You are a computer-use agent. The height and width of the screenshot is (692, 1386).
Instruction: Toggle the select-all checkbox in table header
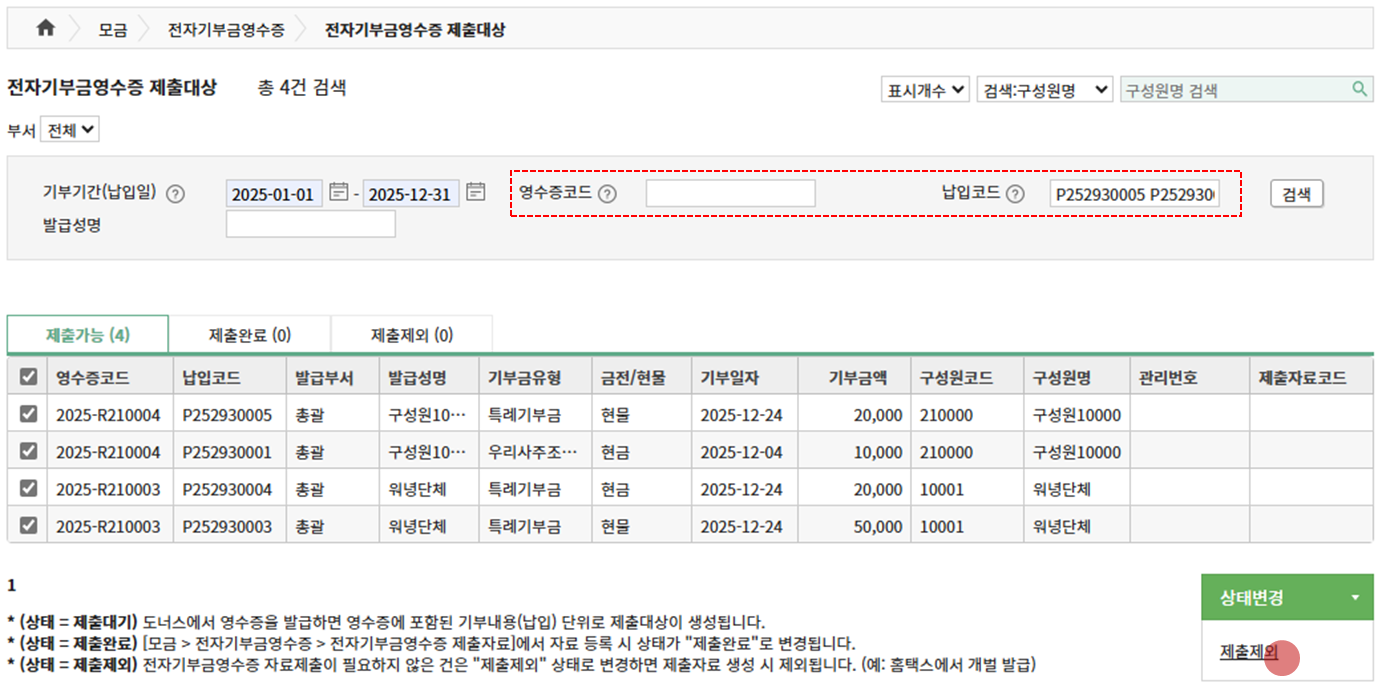tap(29, 377)
